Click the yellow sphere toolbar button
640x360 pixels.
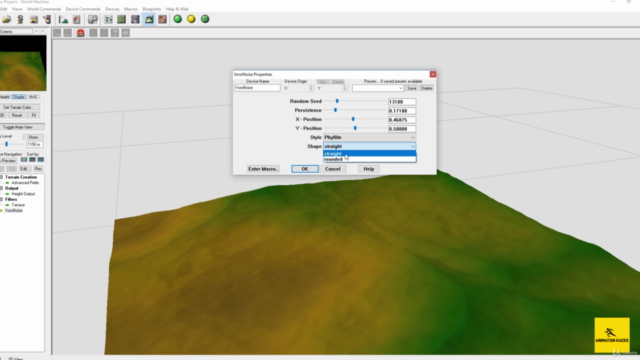191,19
